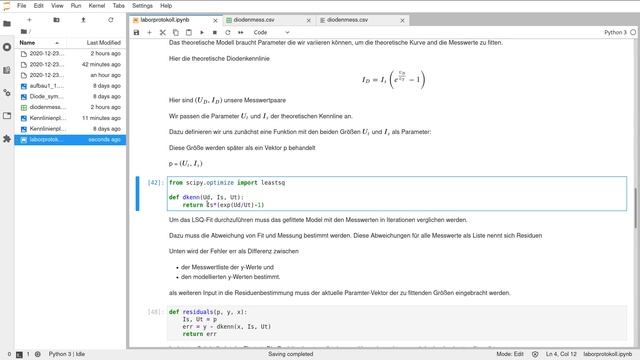This screenshot has height=360, width=640.
Task: Restart the kernel
Action: [x=228, y=32]
